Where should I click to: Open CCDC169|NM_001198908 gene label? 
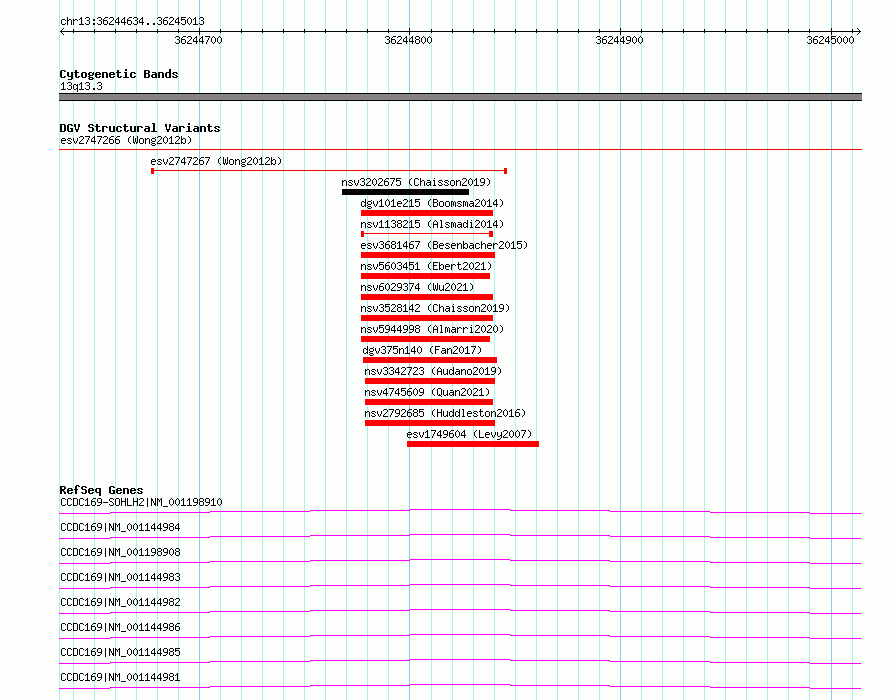(120, 552)
